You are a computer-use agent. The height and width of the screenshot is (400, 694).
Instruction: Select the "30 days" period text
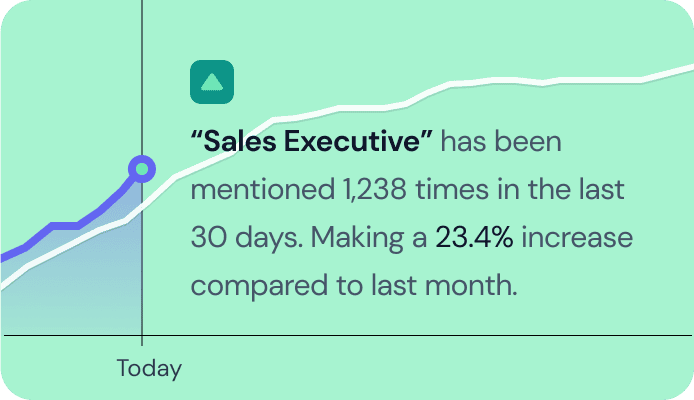(x=243, y=238)
